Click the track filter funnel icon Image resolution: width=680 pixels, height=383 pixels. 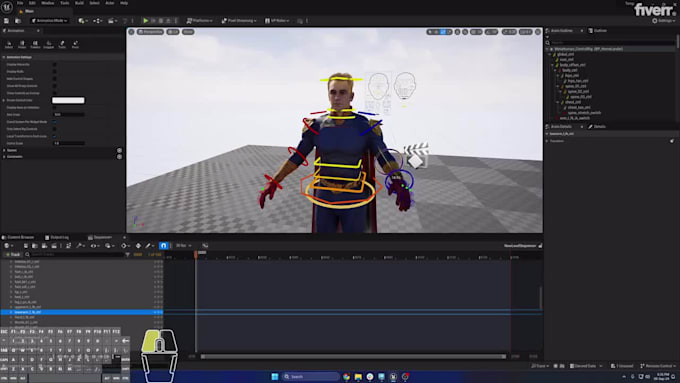(x=128, y=255)
